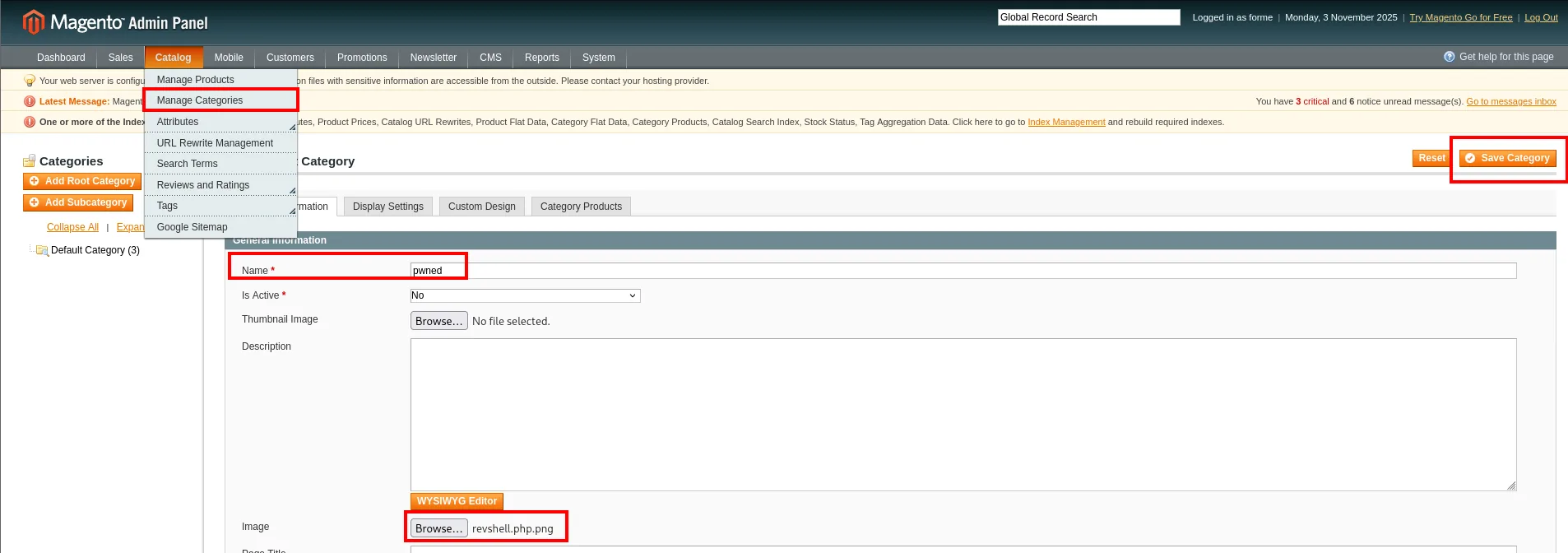Click the Save Category button
Image resolution: width=1568 pixels, height=553 pixels.
point(1508,158)
